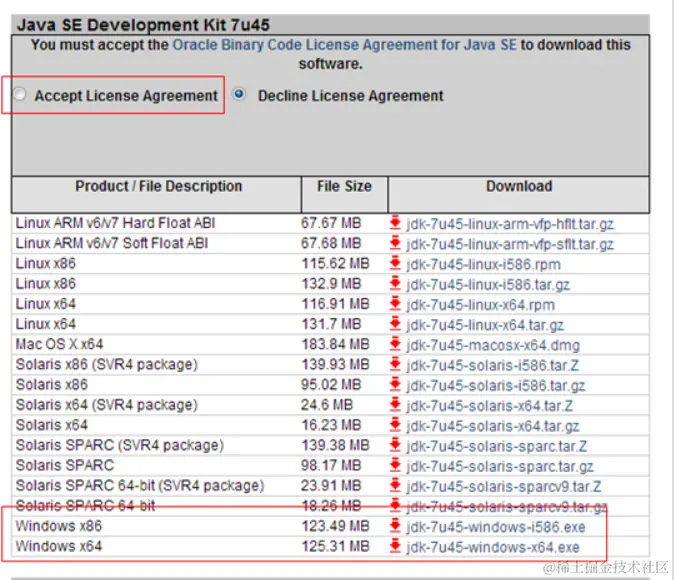Open the jdk-7u45-macosx-x64.dmg link
This screenshot has width=674, height=580.
coord(493,345)
